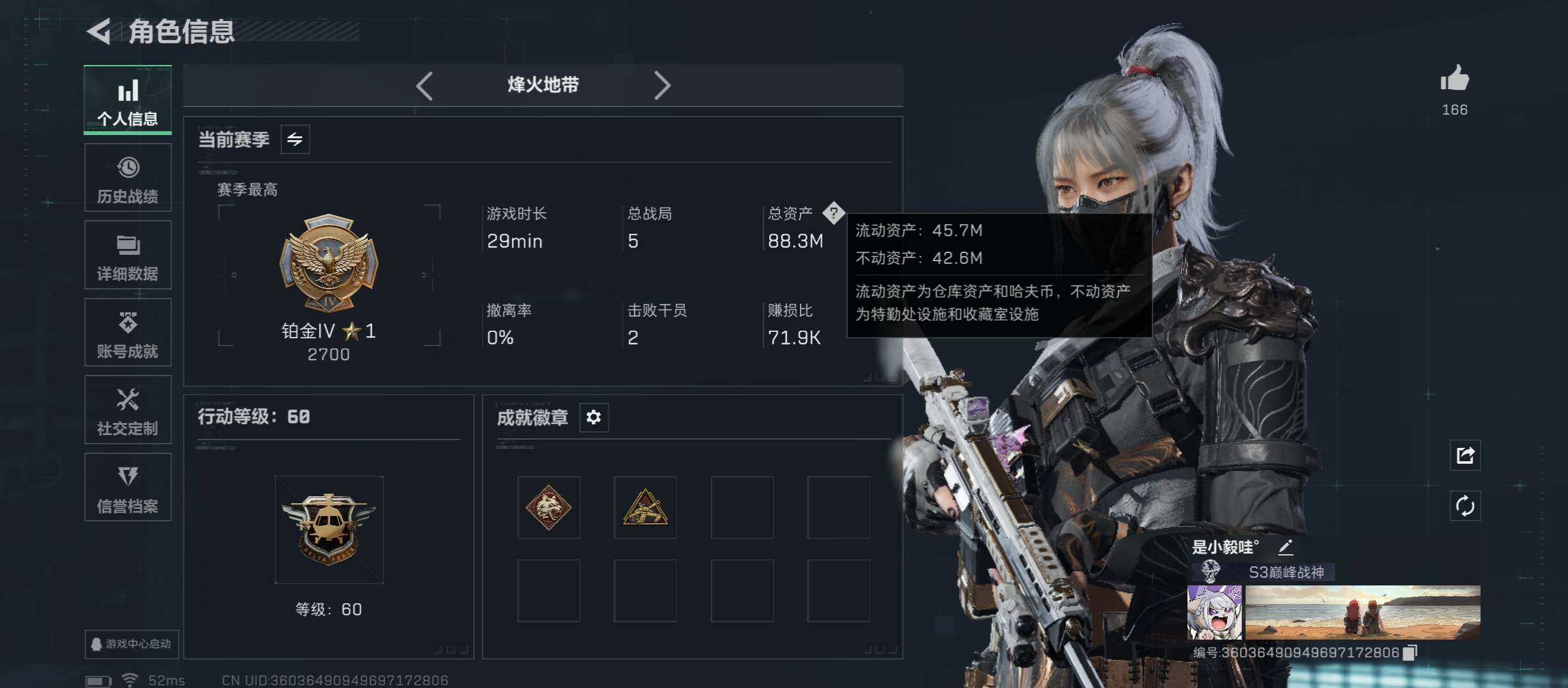
Task: Click the 游戏中心启动 button
Action: 132,644
